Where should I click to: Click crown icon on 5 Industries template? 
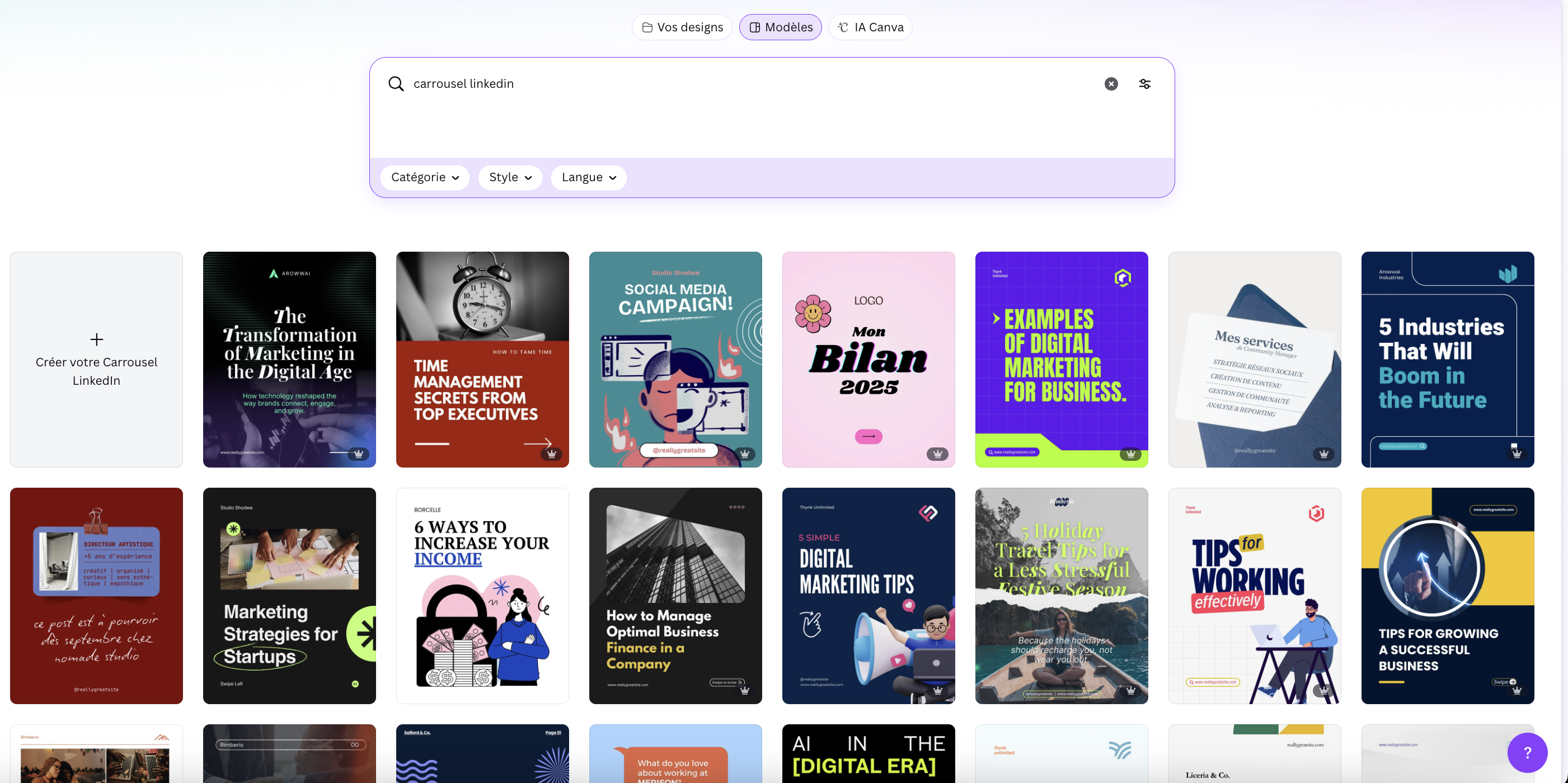click(x=1517, y=454)
